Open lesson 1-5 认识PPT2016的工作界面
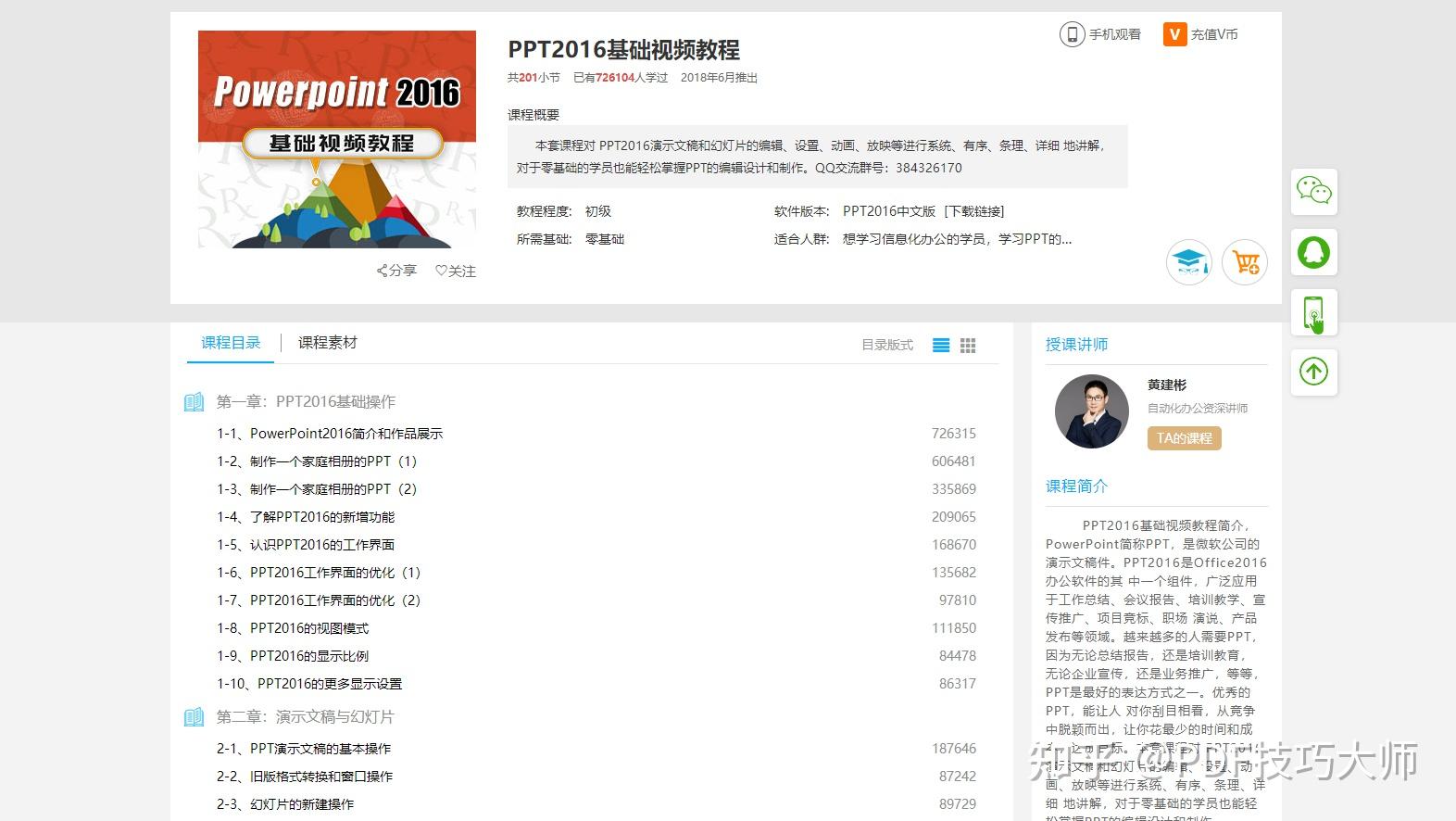 [x=306, y=545]
